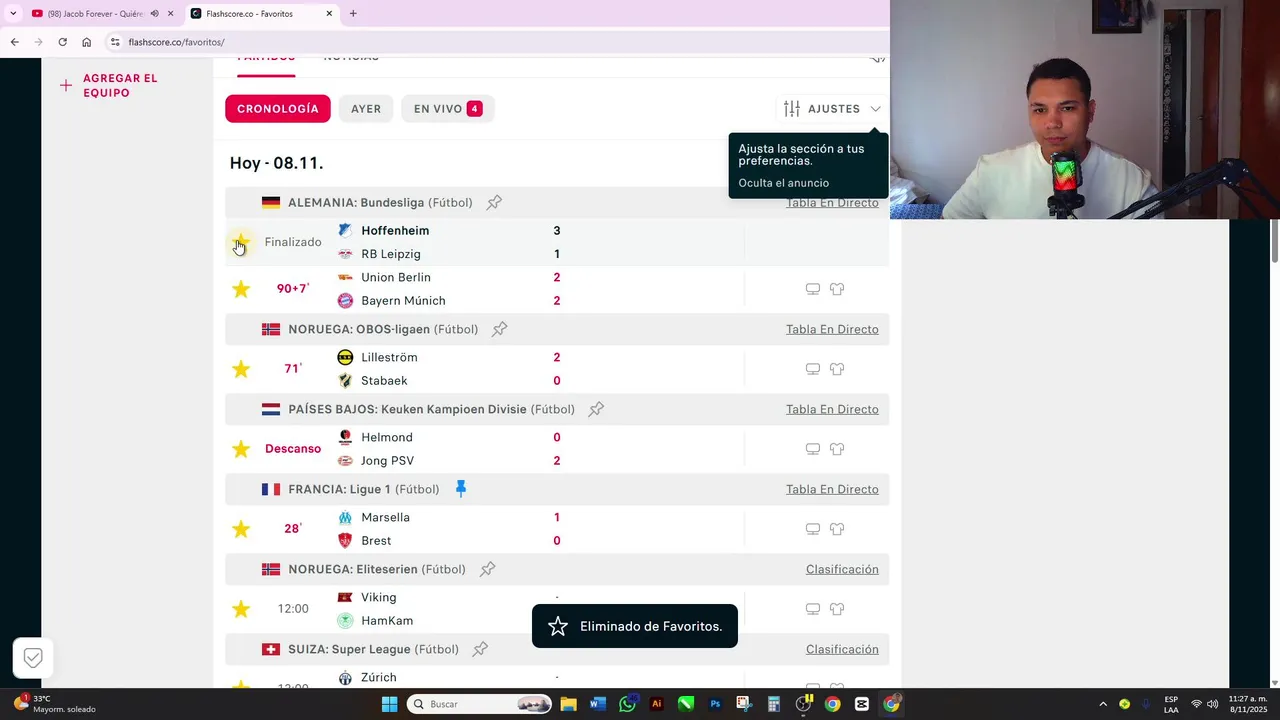This screenshot has width=1280, height=720.
Task: Open the browser home page
Action: click(86, 42)
